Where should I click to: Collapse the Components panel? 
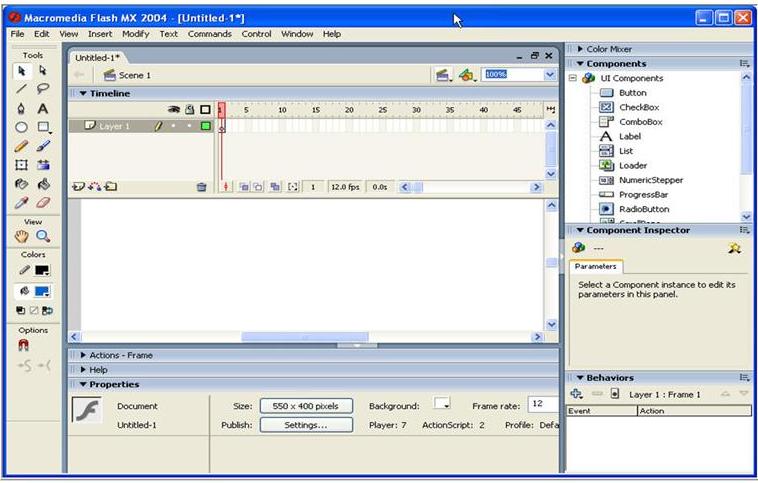tap(580, 63)
